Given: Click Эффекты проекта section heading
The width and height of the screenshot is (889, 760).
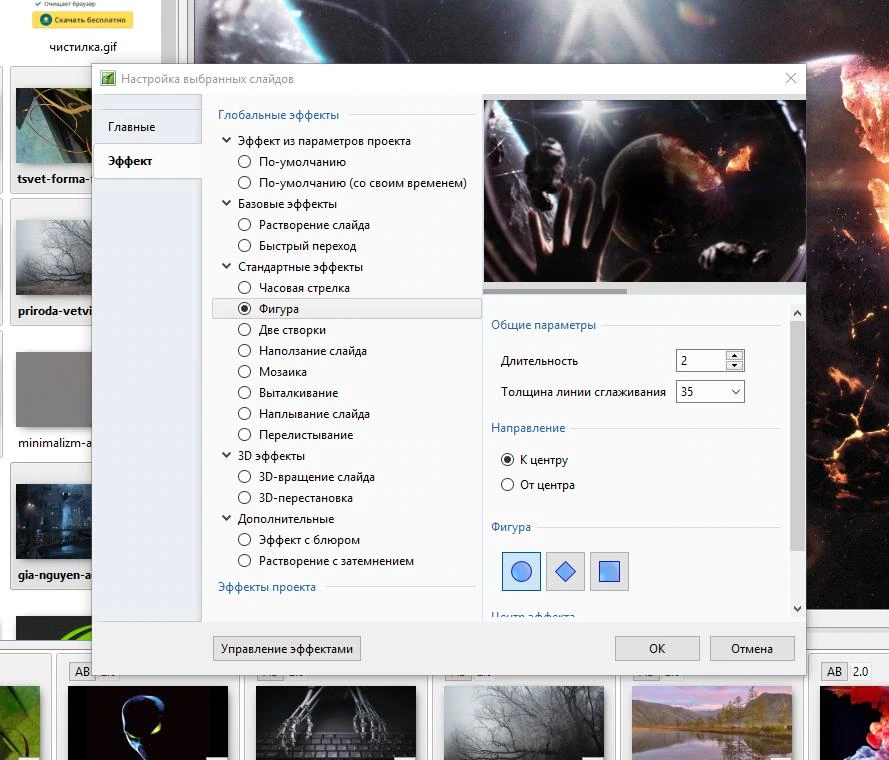Looking at the screenshot, I should point(267,587).
